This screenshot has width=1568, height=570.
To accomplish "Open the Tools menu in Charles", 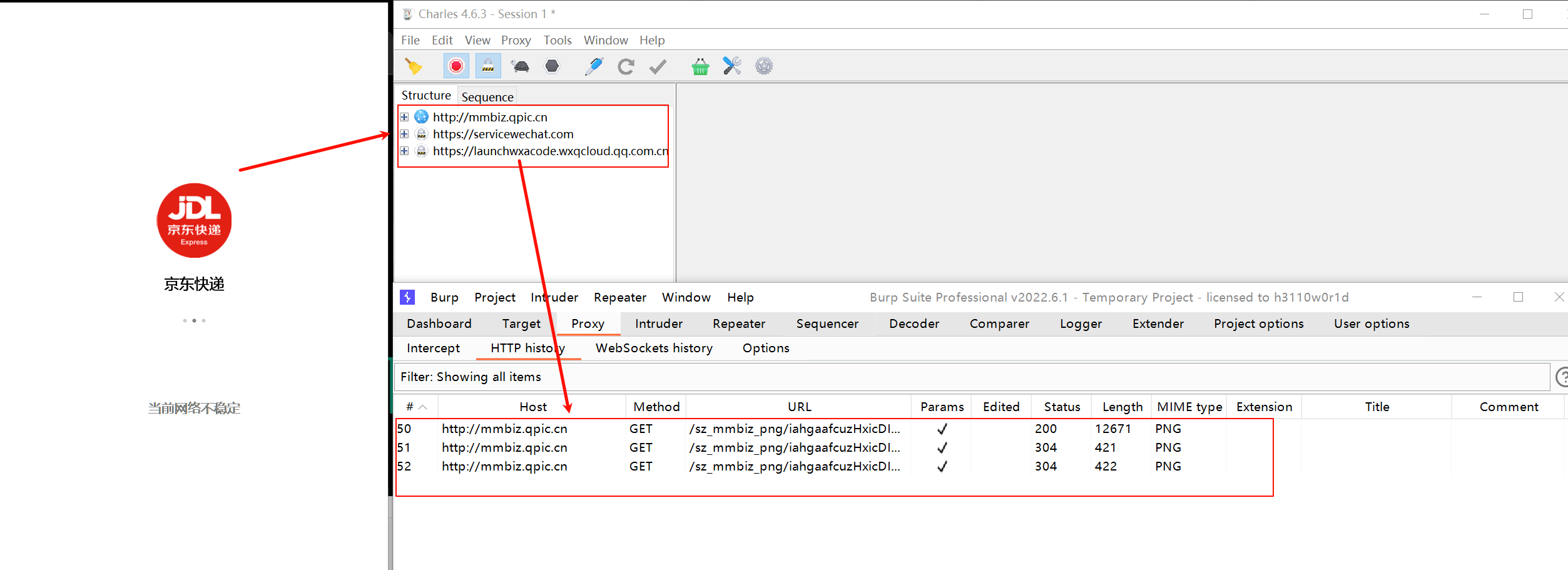I will pos(557,40).
